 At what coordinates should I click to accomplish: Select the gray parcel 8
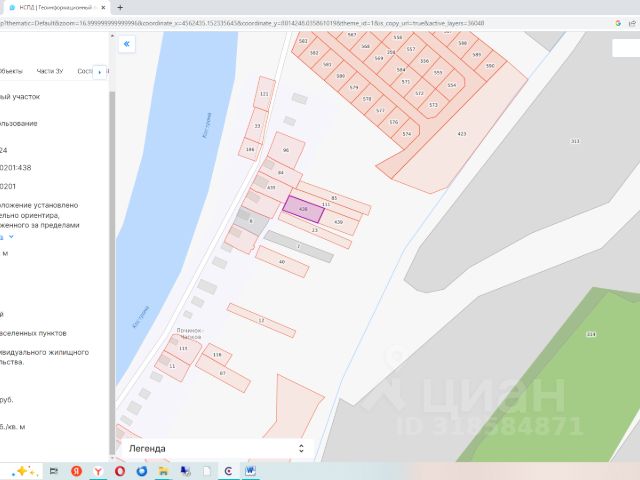click(x=251, y=221)
